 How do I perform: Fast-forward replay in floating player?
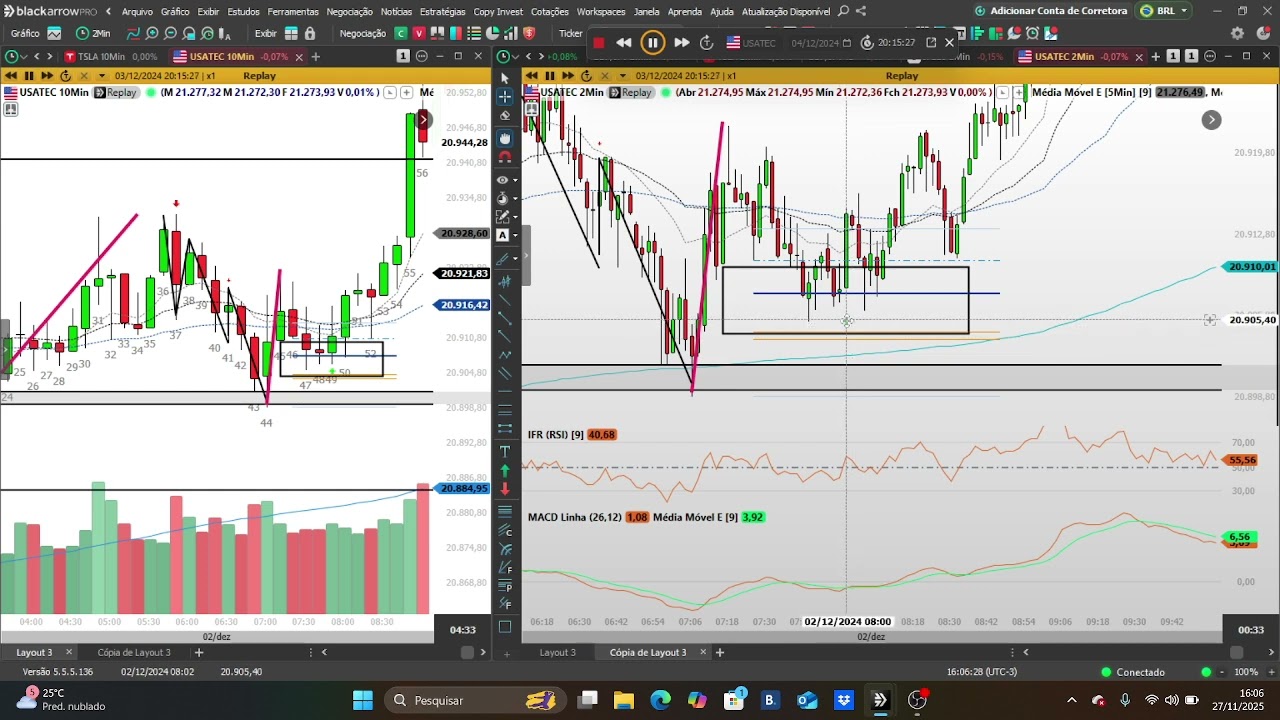pyautogui.click(x=681, y=42)
